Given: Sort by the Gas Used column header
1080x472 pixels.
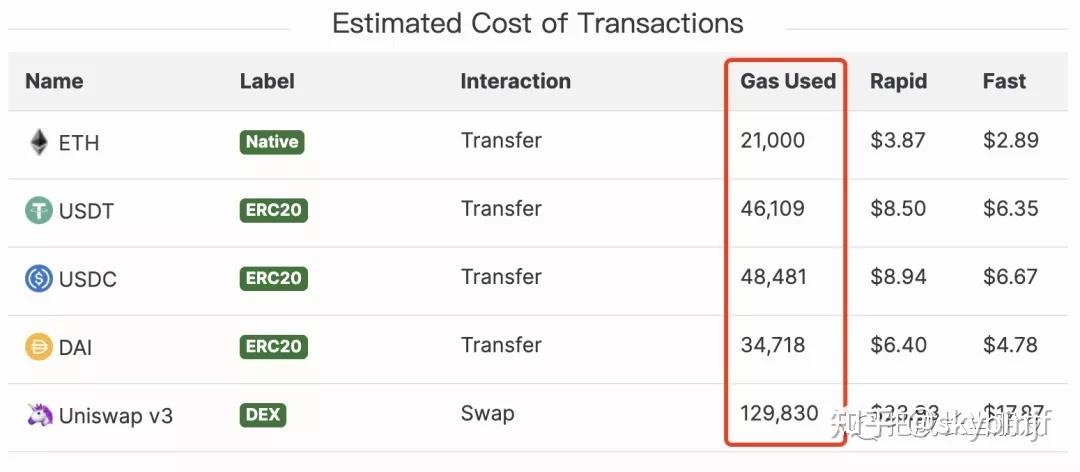Looking at the screenshot, I should [x=788, y=82].
